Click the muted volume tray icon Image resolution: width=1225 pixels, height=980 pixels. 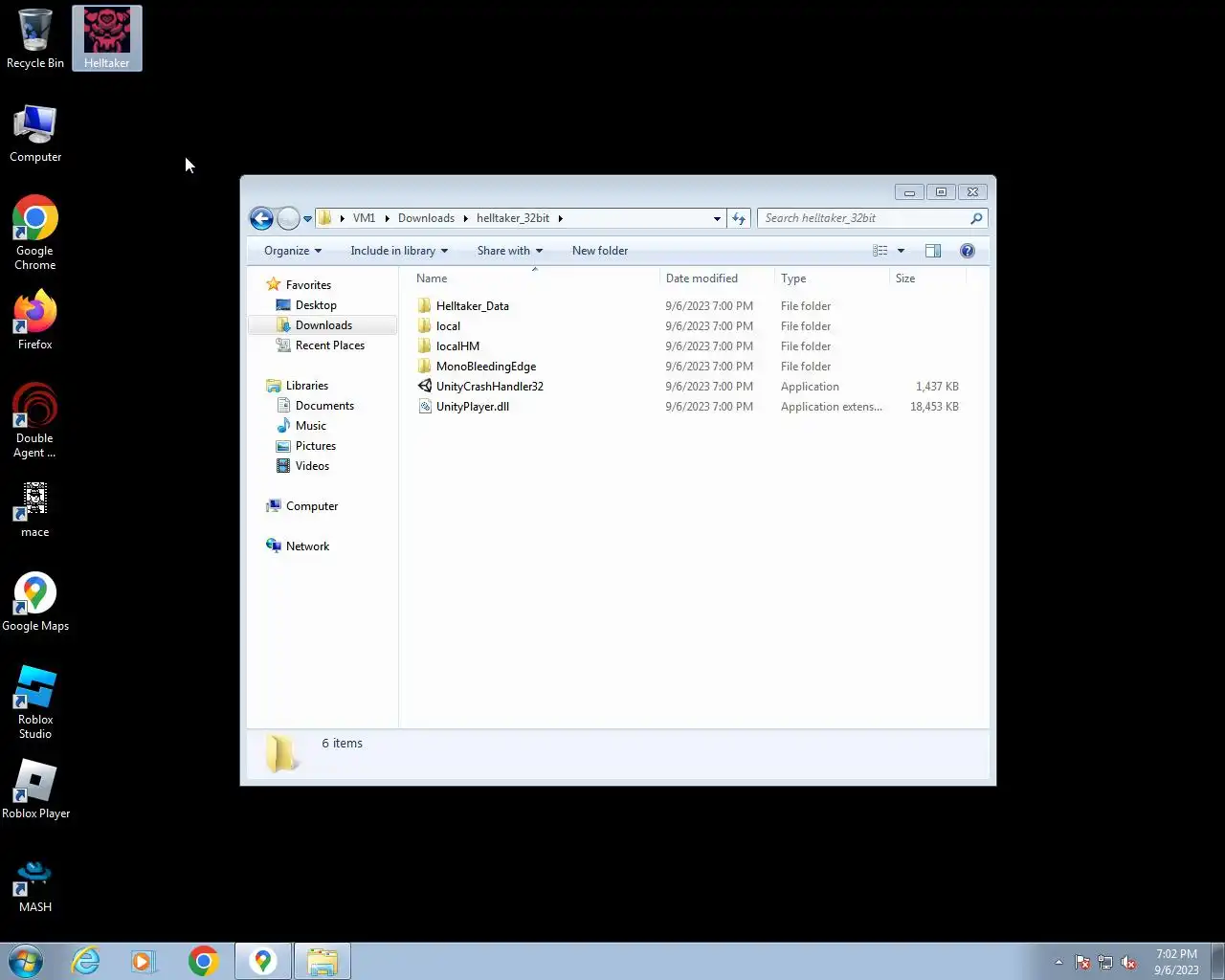pos(1128,963)
